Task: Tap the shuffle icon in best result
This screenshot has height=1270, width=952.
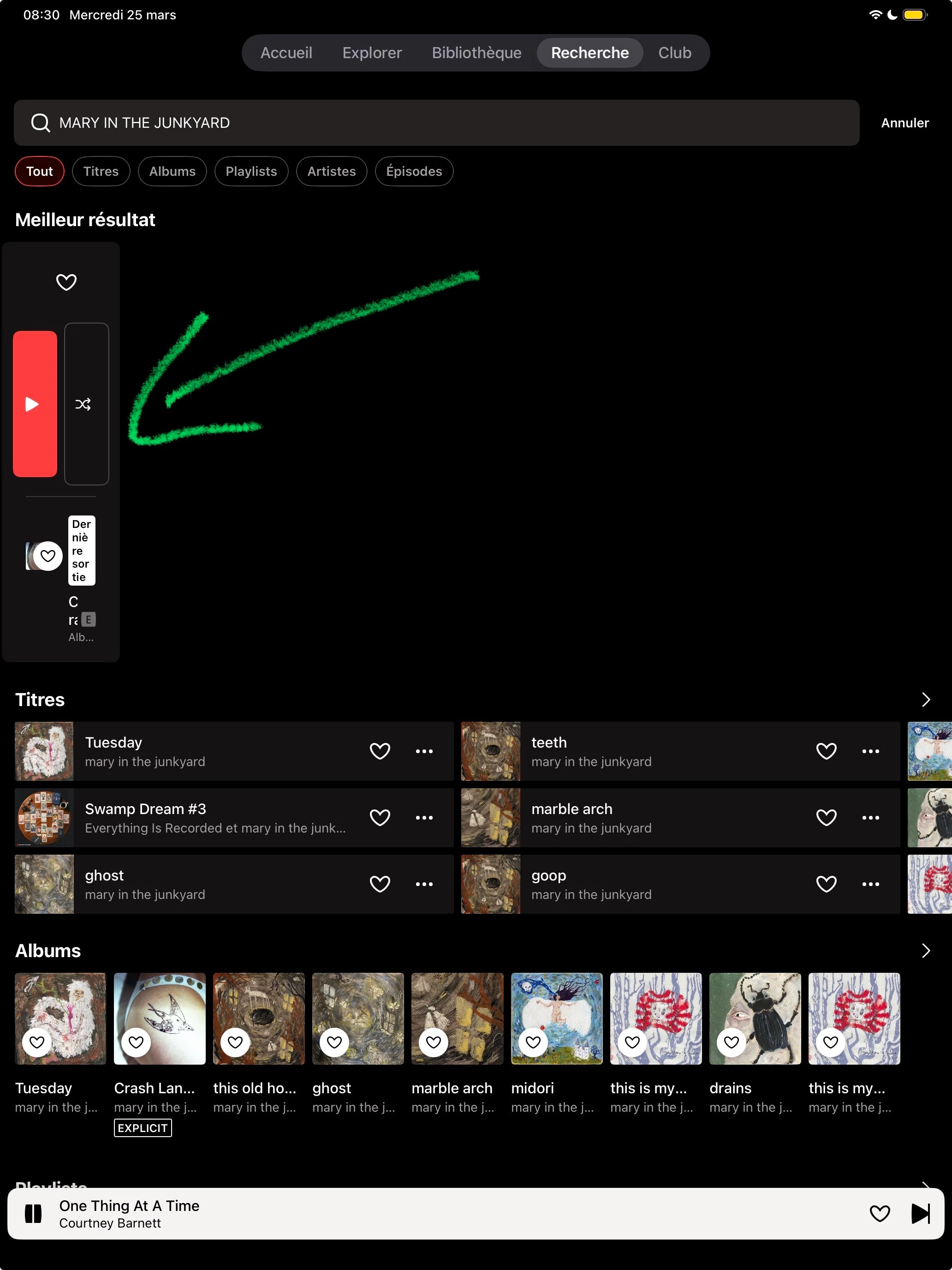Action: click(x=84, y=404)
